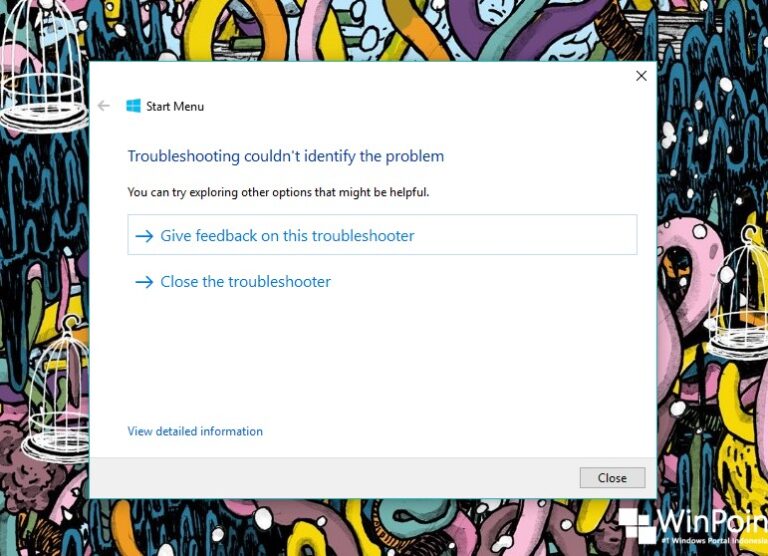This screenshot has width=768, height=556.
Task: Click the birdcage on the wallpaper's top left
Action: pos(43,64)
